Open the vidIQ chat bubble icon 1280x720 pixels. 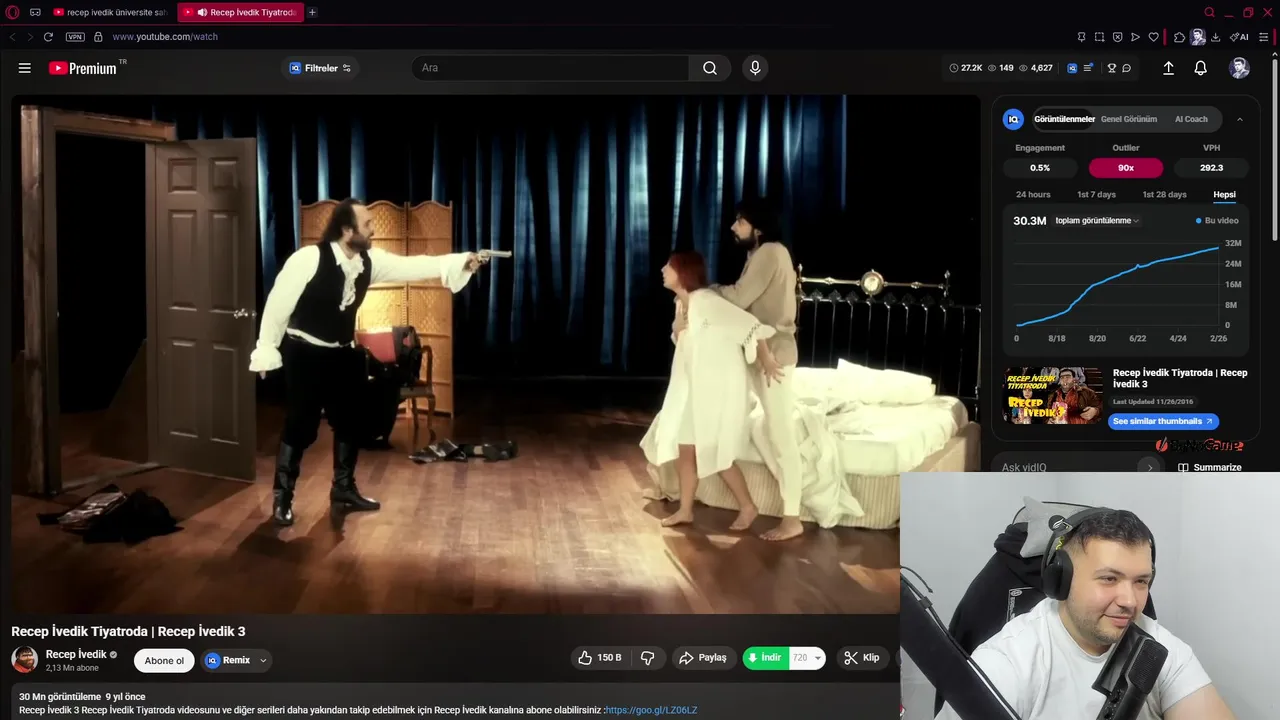[1126, 68]
